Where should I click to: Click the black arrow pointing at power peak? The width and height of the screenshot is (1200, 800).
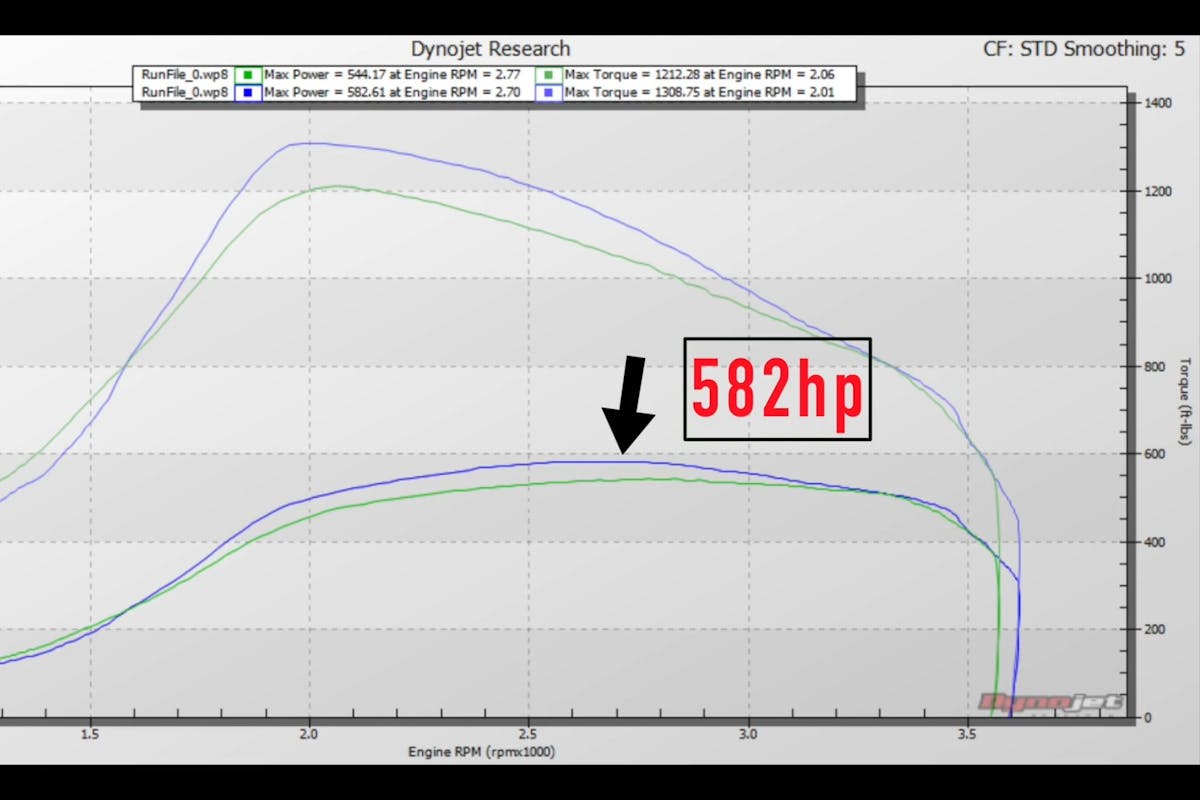(628, 405)
